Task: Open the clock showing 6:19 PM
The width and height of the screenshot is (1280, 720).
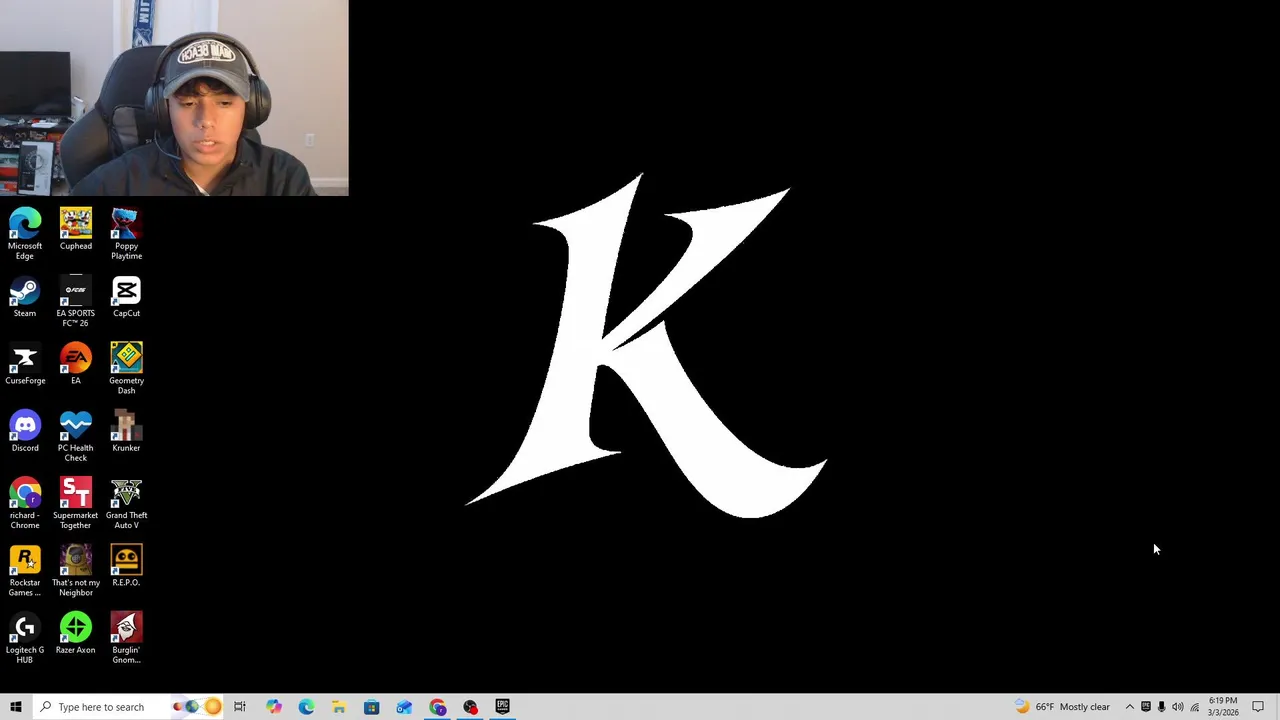Action: tap(1223, 707)
